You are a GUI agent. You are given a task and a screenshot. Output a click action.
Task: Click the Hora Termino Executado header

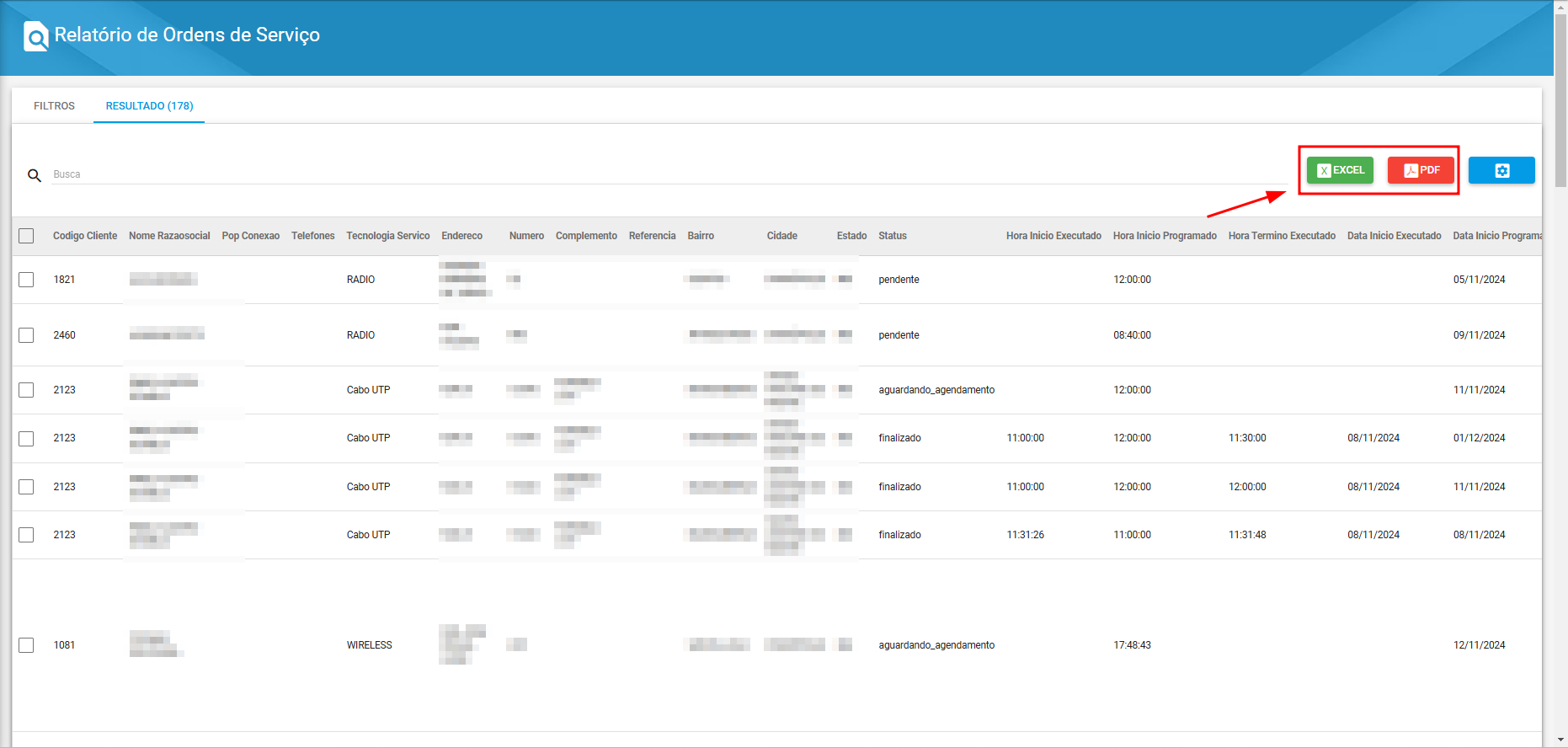pyautogui.click(x=1282, y=236)
